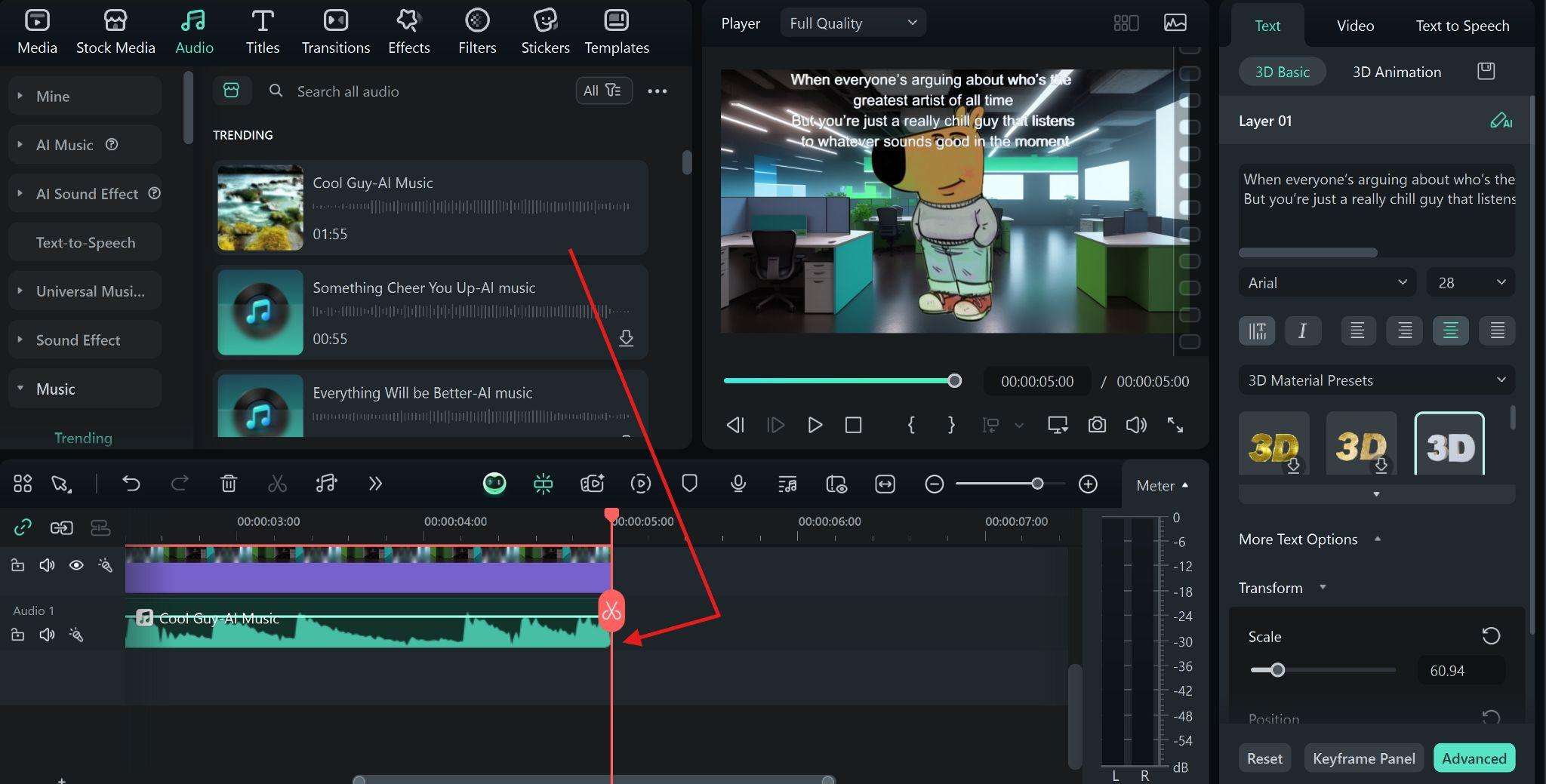Play the preview
The image size is (1546, 784).
815,425
